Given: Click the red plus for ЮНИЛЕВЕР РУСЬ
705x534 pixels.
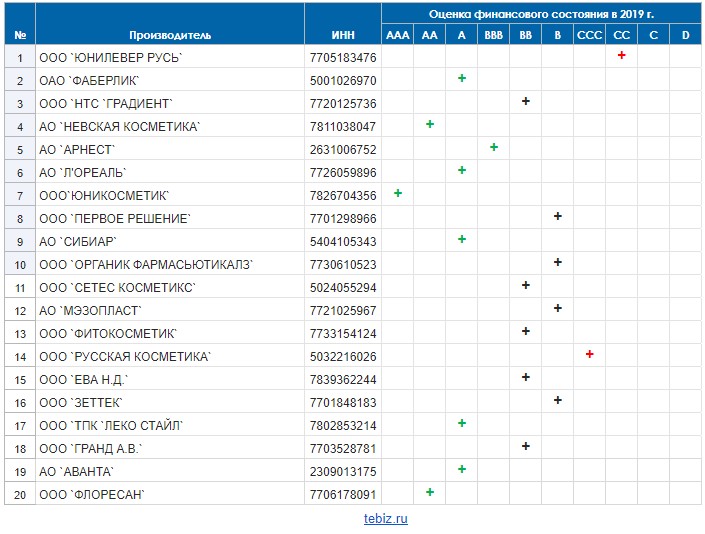Looking at the screenshot, I should click(x=621, y=55).
